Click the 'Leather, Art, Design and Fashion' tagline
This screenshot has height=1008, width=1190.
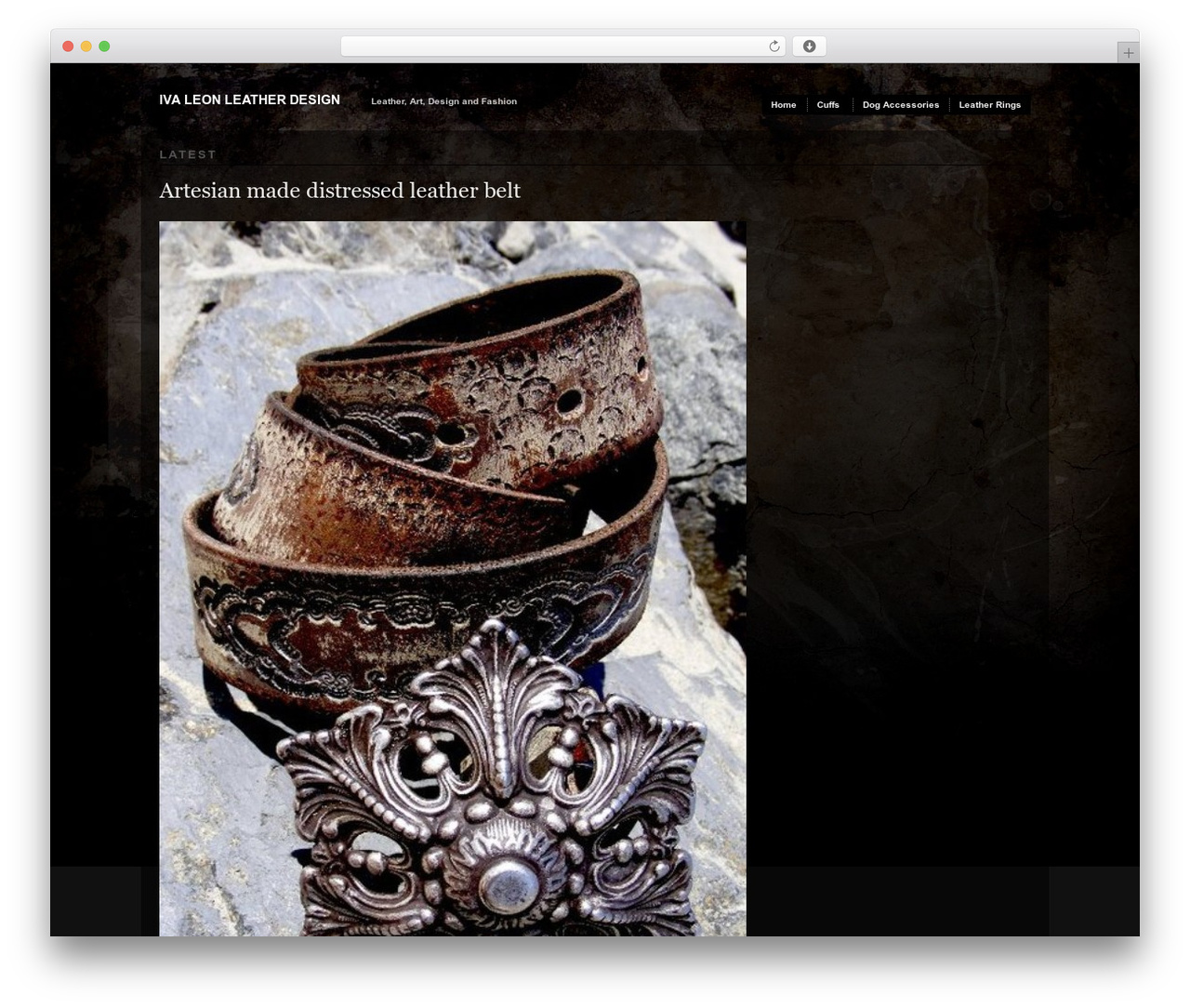[443, 101]
